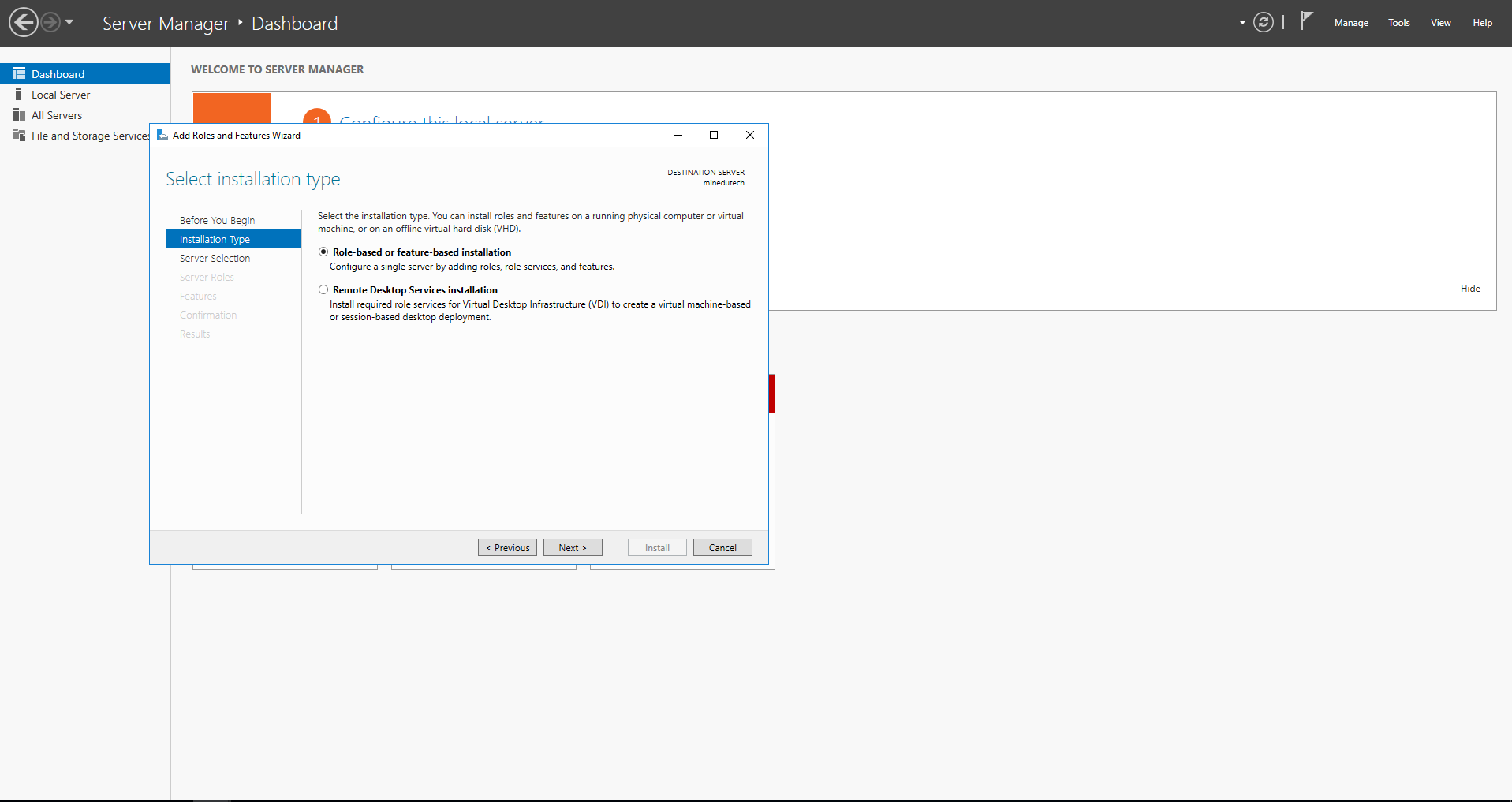The width and height of the screenshot is (1512, 802).
Task: Open the notifications flag icon
Action: point(1306,21)
